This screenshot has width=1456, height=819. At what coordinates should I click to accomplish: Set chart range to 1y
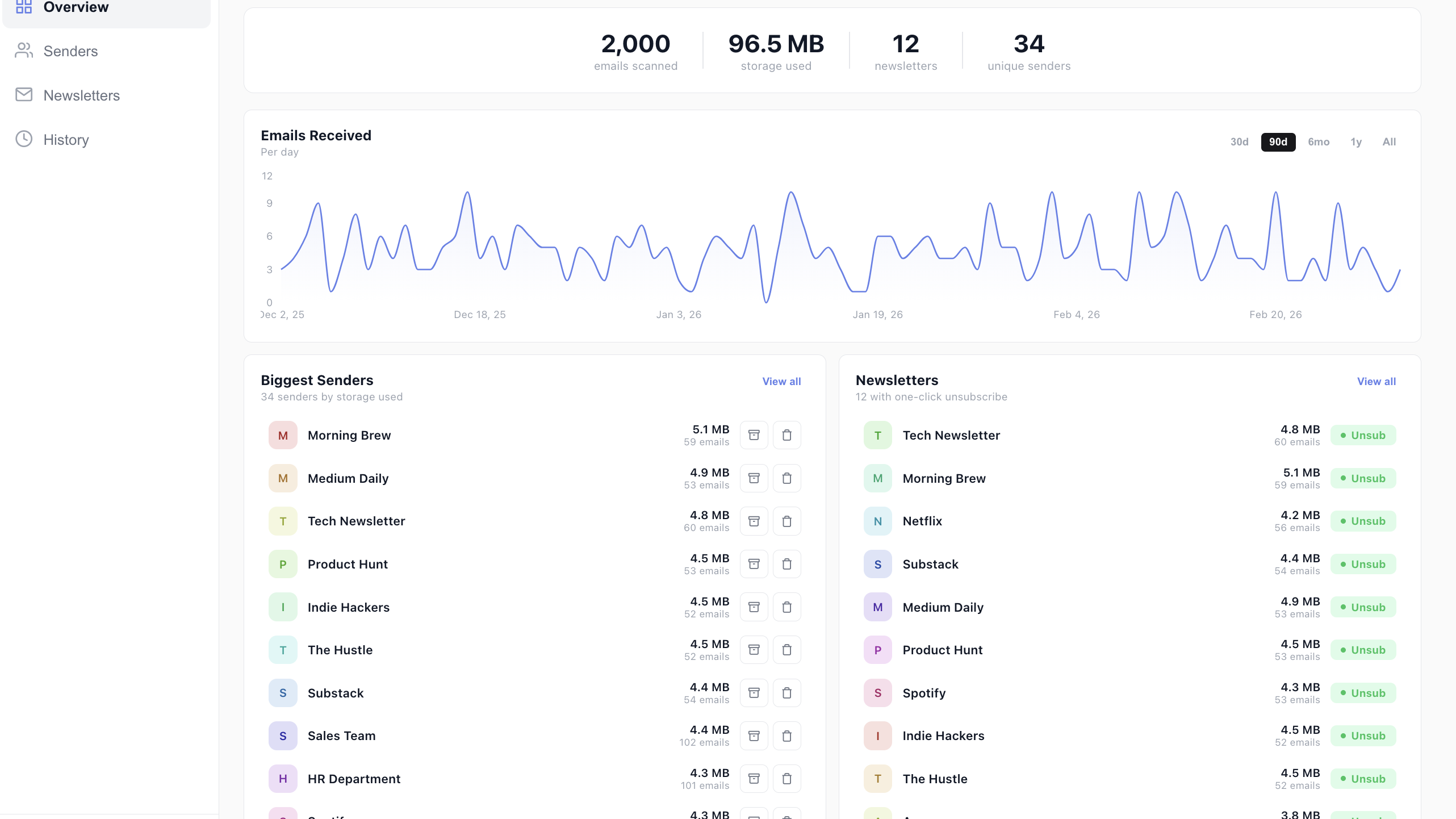pyautogui.click(x=1356, y=142)
